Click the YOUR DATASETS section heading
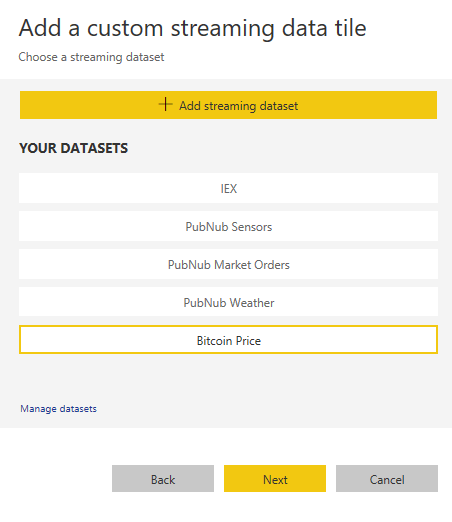This screenshot has height=522, width=452. tap(73, 148)
